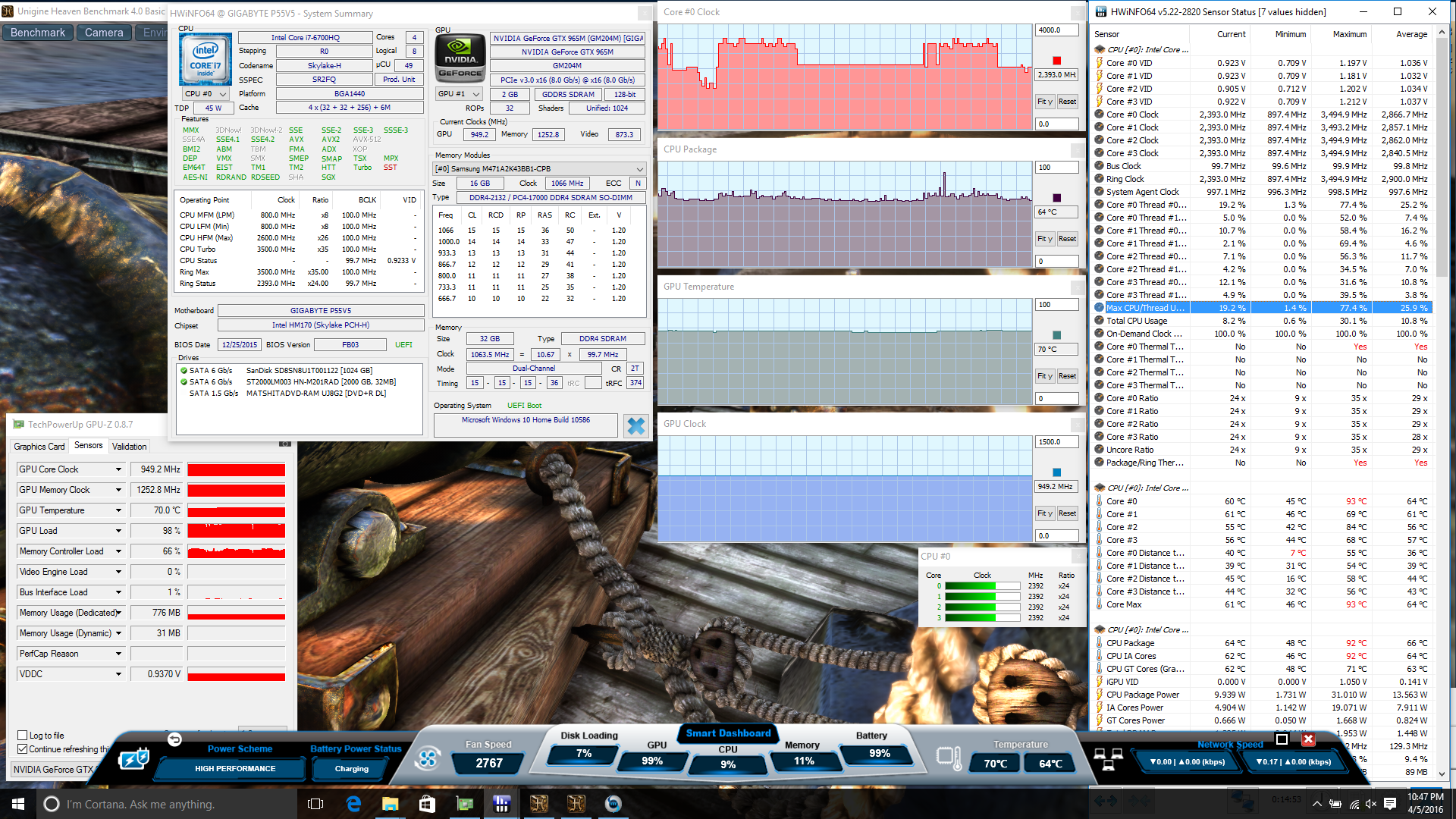This screenshot has height=819, width=1456.
Task: Switch to the Graphics Card tab
Action: 39,447
